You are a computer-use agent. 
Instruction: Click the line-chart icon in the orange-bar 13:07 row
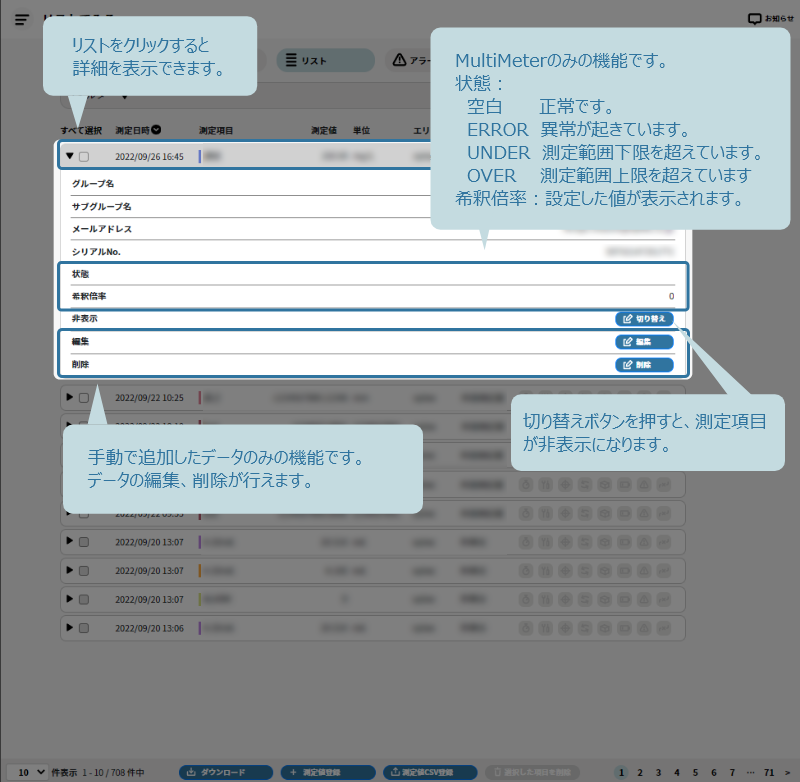pyautogui.click(x=664, y=571)
